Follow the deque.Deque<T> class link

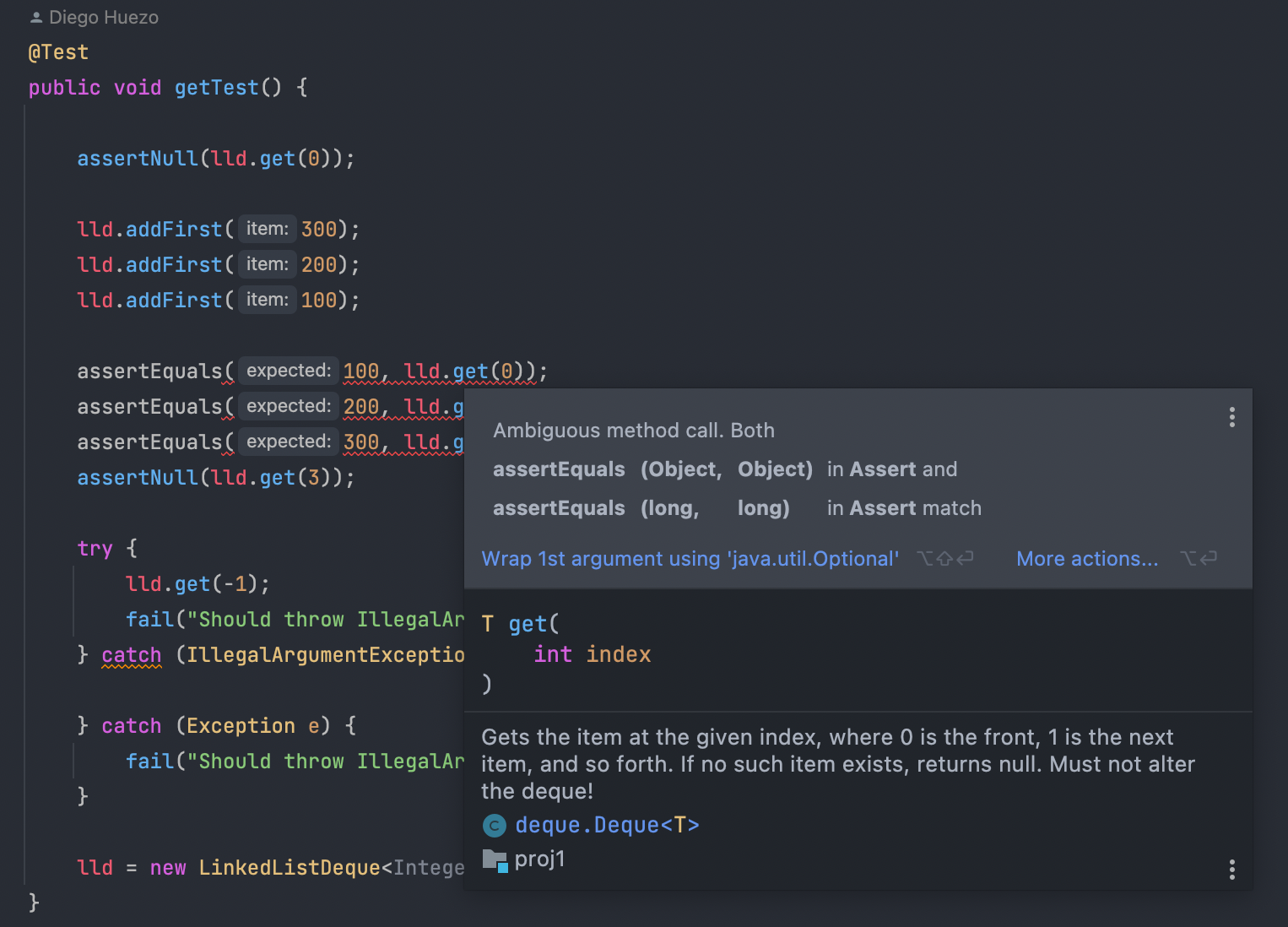pos(607,825)
